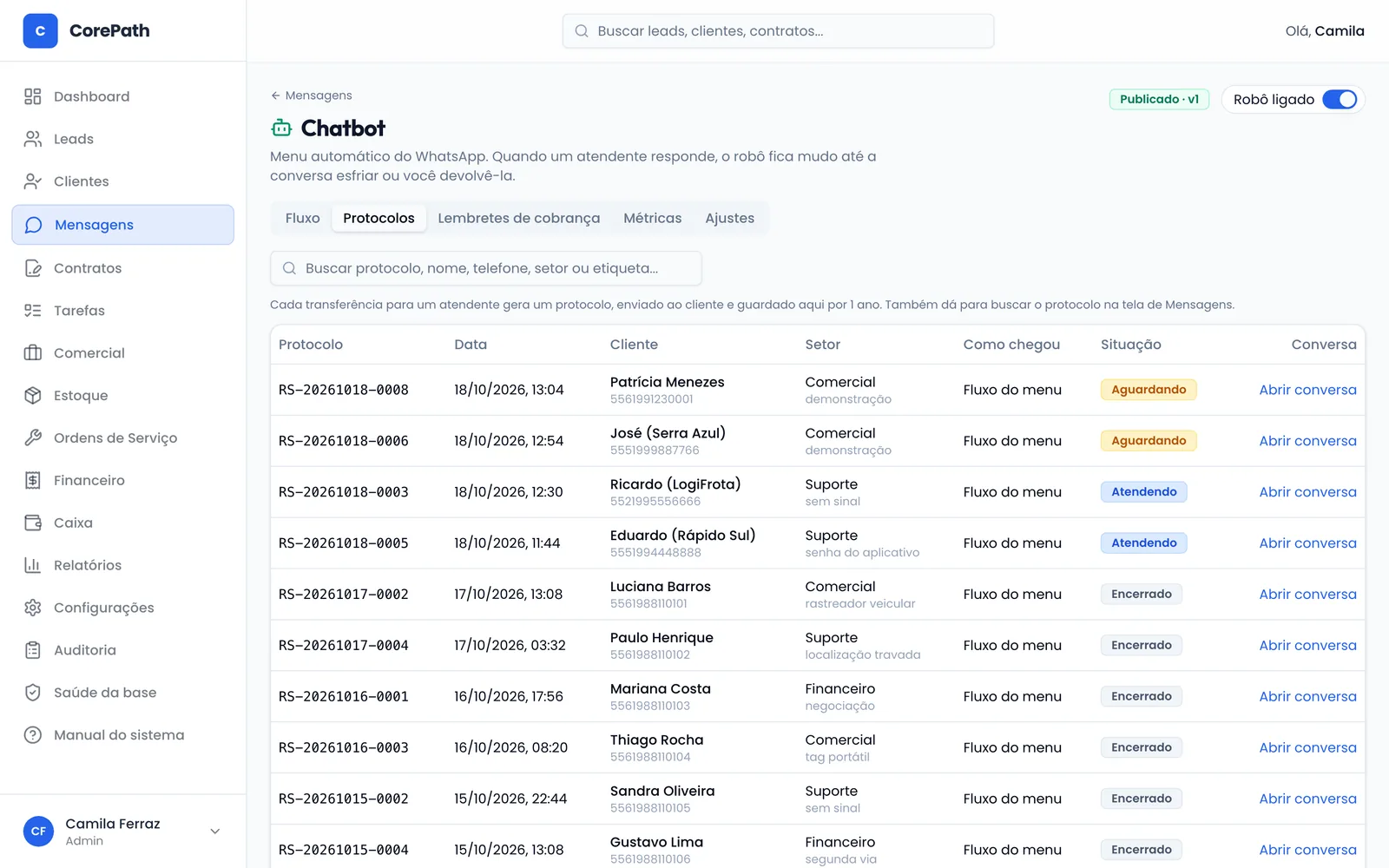
Task: Go back via the Mensagens link
Action: pos(311,95)
